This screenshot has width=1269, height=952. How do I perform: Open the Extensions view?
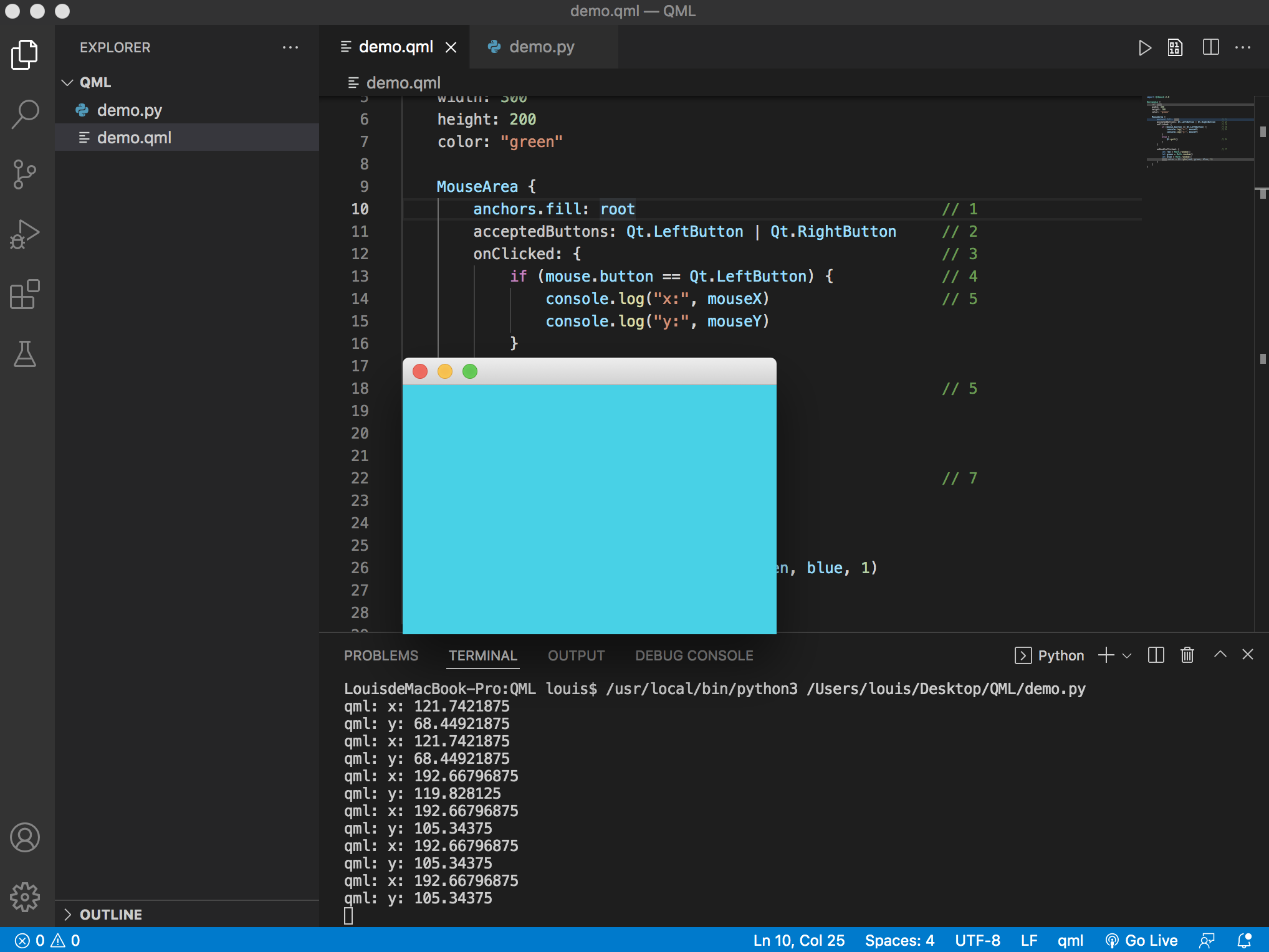tap(25, 294)
